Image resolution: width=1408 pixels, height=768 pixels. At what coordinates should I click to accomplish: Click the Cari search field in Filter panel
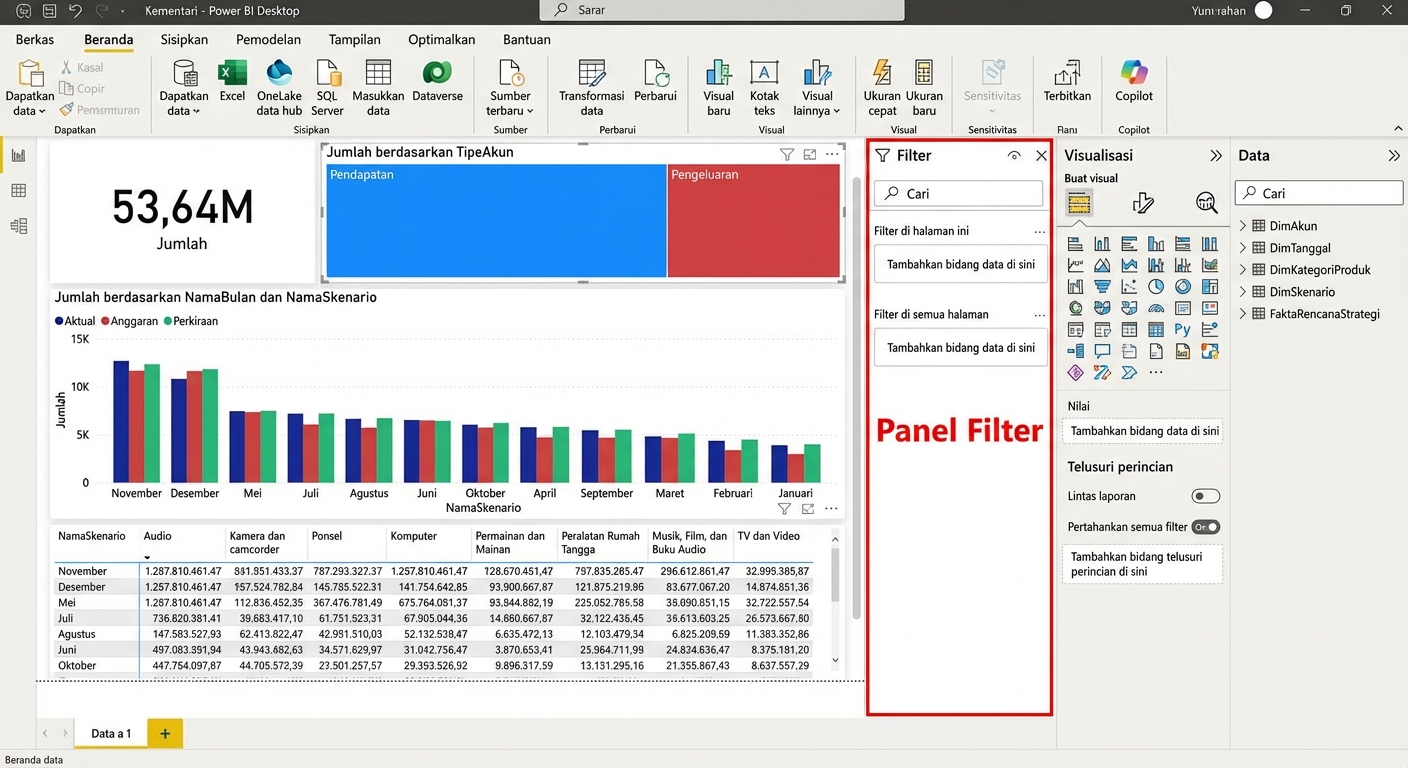tap(957, 193)
